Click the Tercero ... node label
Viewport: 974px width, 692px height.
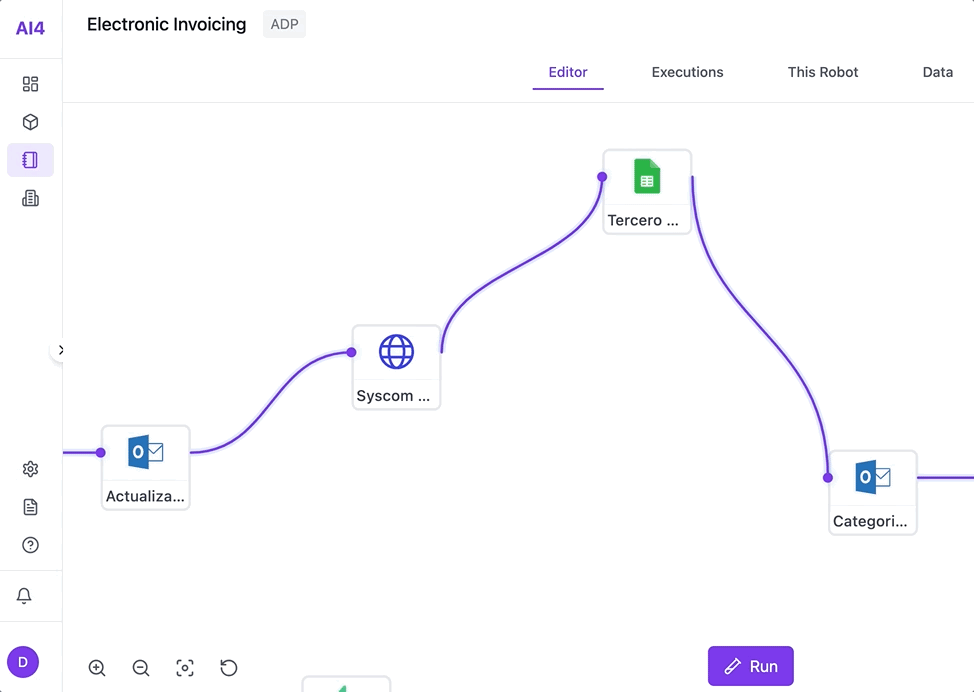(643, 220)
